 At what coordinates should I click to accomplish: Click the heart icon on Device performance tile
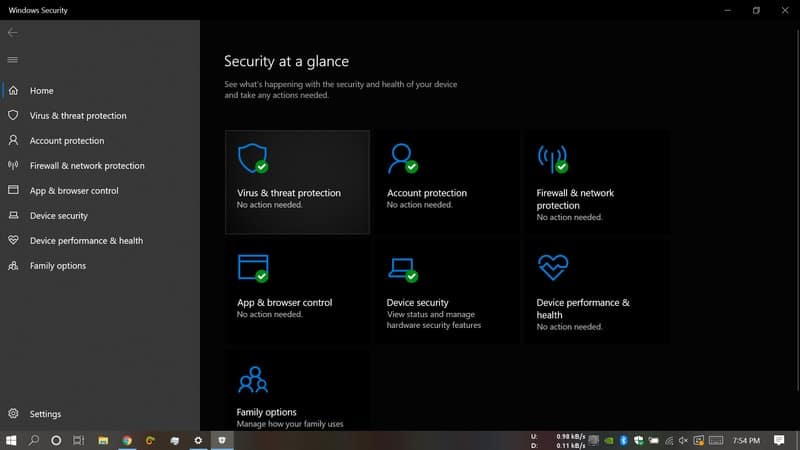click(x=553, y=267)
